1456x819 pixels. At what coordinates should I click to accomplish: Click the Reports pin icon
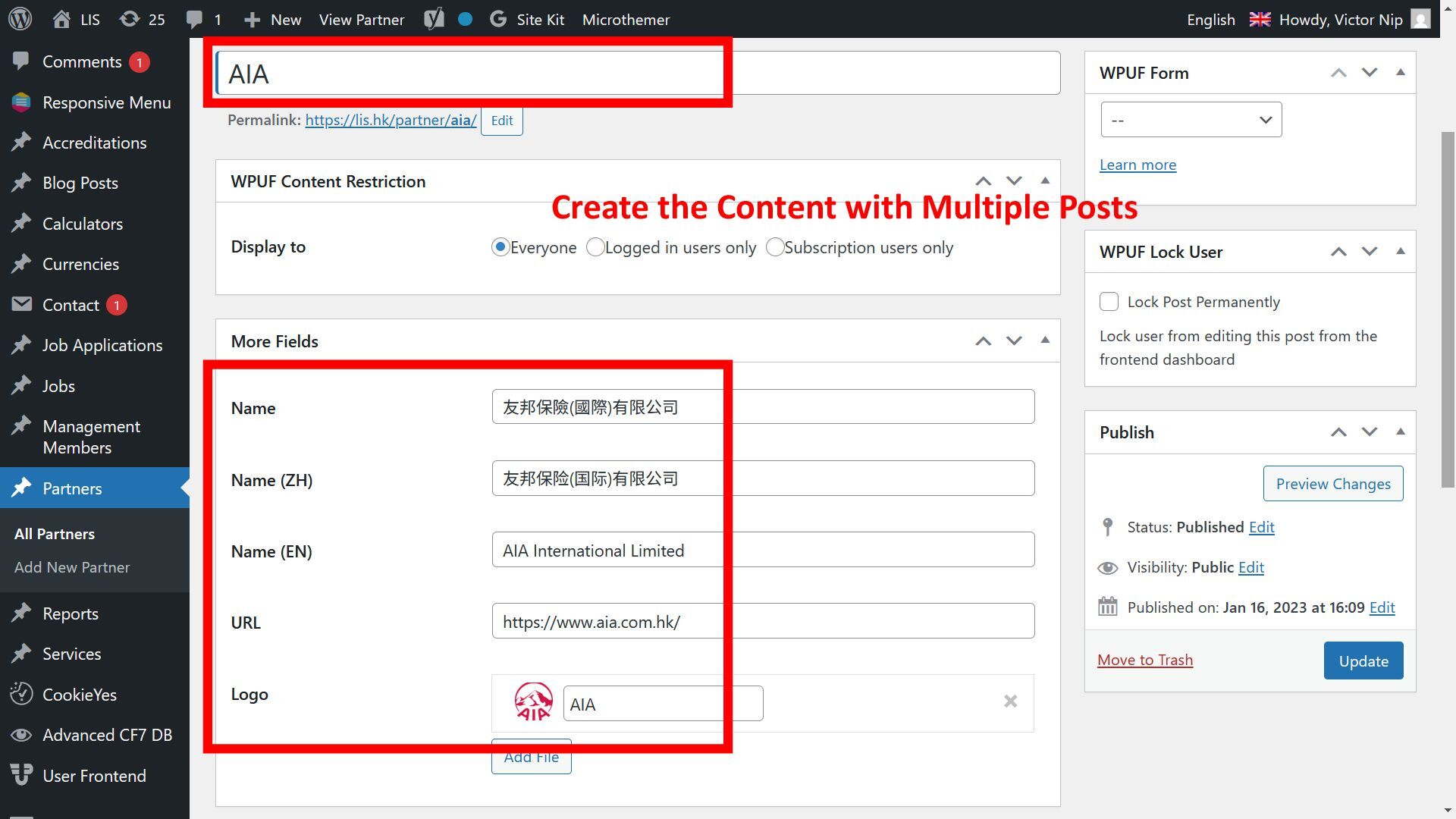(x=21, y=613)
